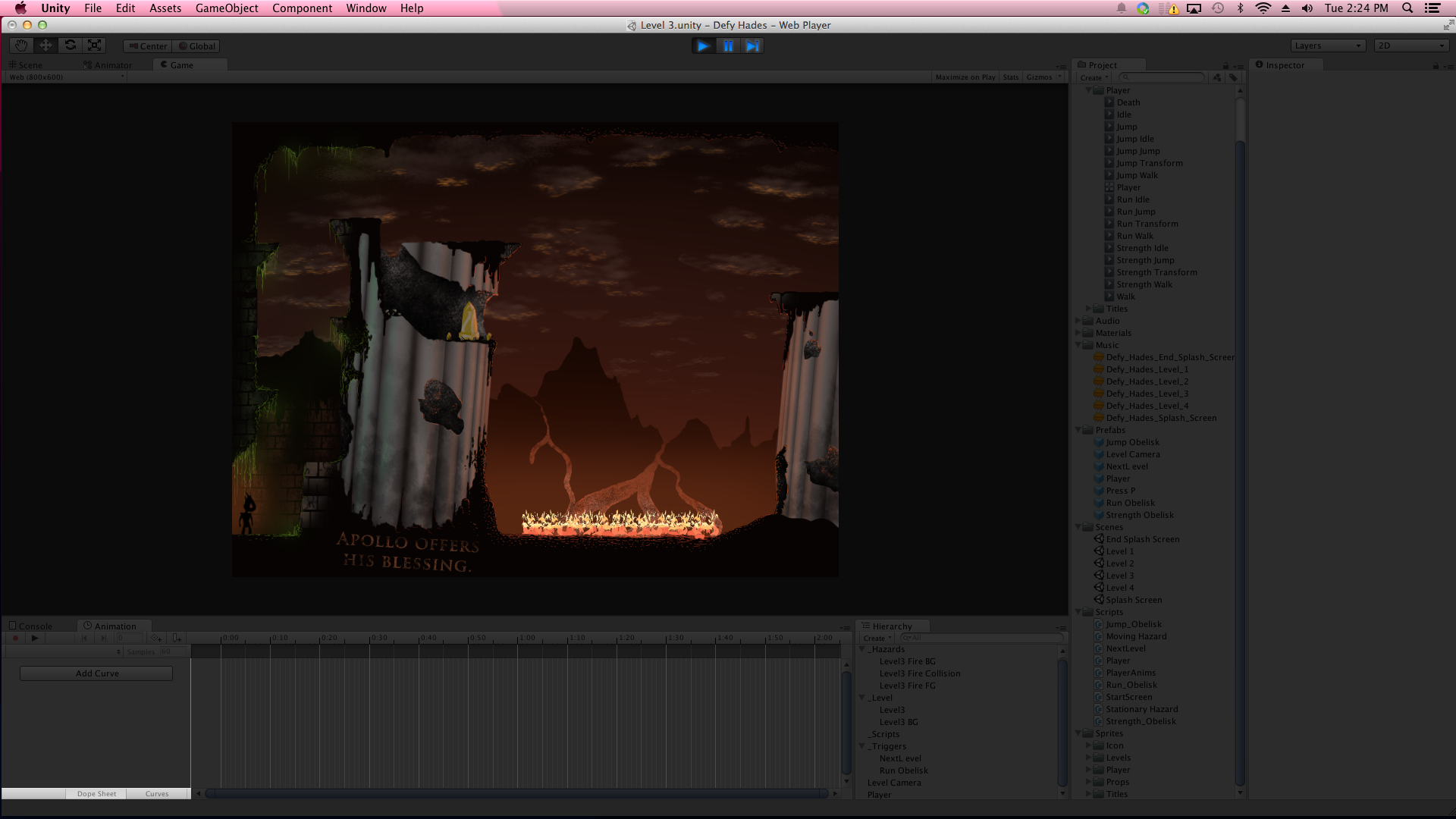
Task: Select the Hand tool in toolbar
Action: tap(21, 45)
